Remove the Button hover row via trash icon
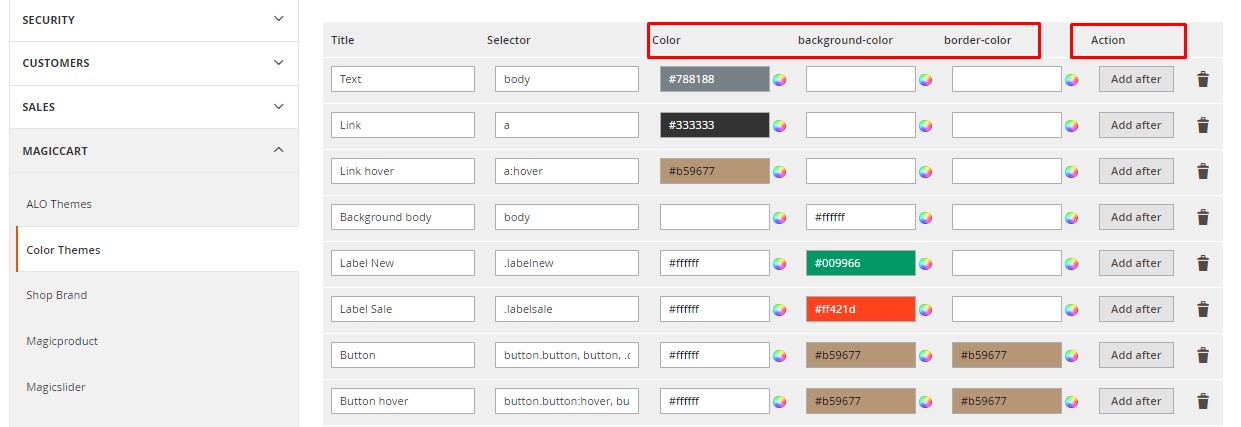 click(1203, 401)
